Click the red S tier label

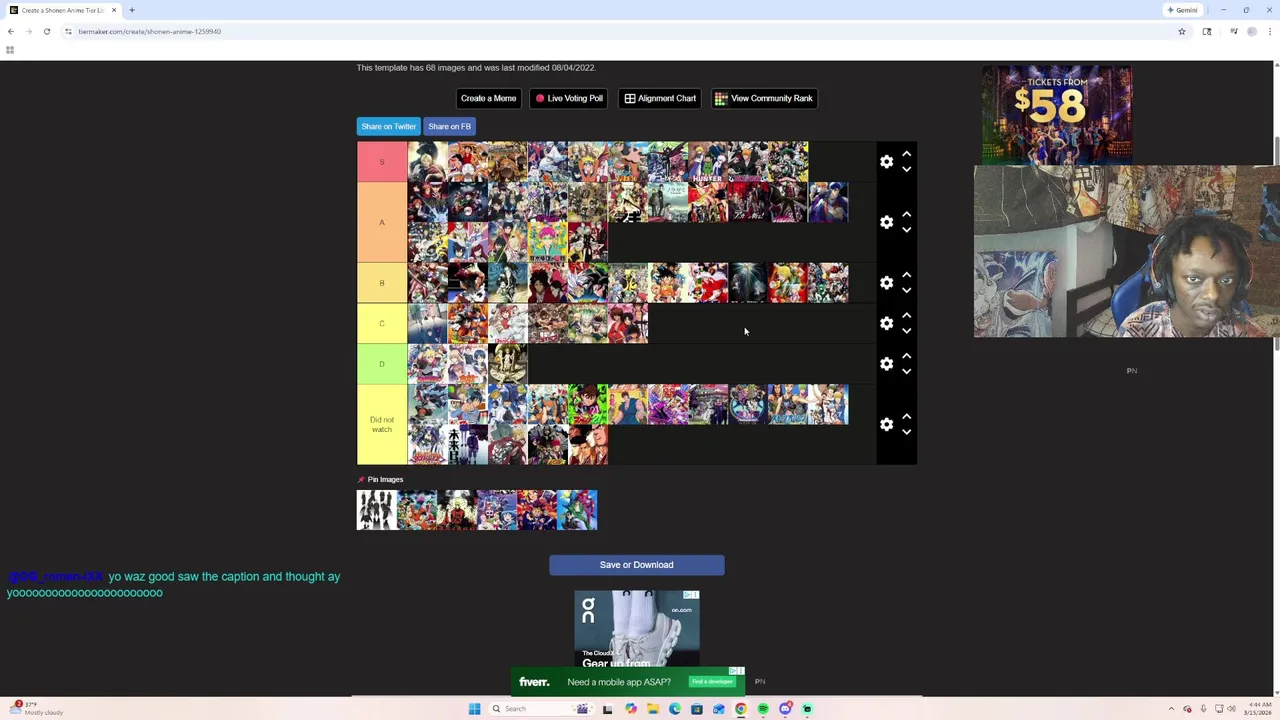point(382,162)
